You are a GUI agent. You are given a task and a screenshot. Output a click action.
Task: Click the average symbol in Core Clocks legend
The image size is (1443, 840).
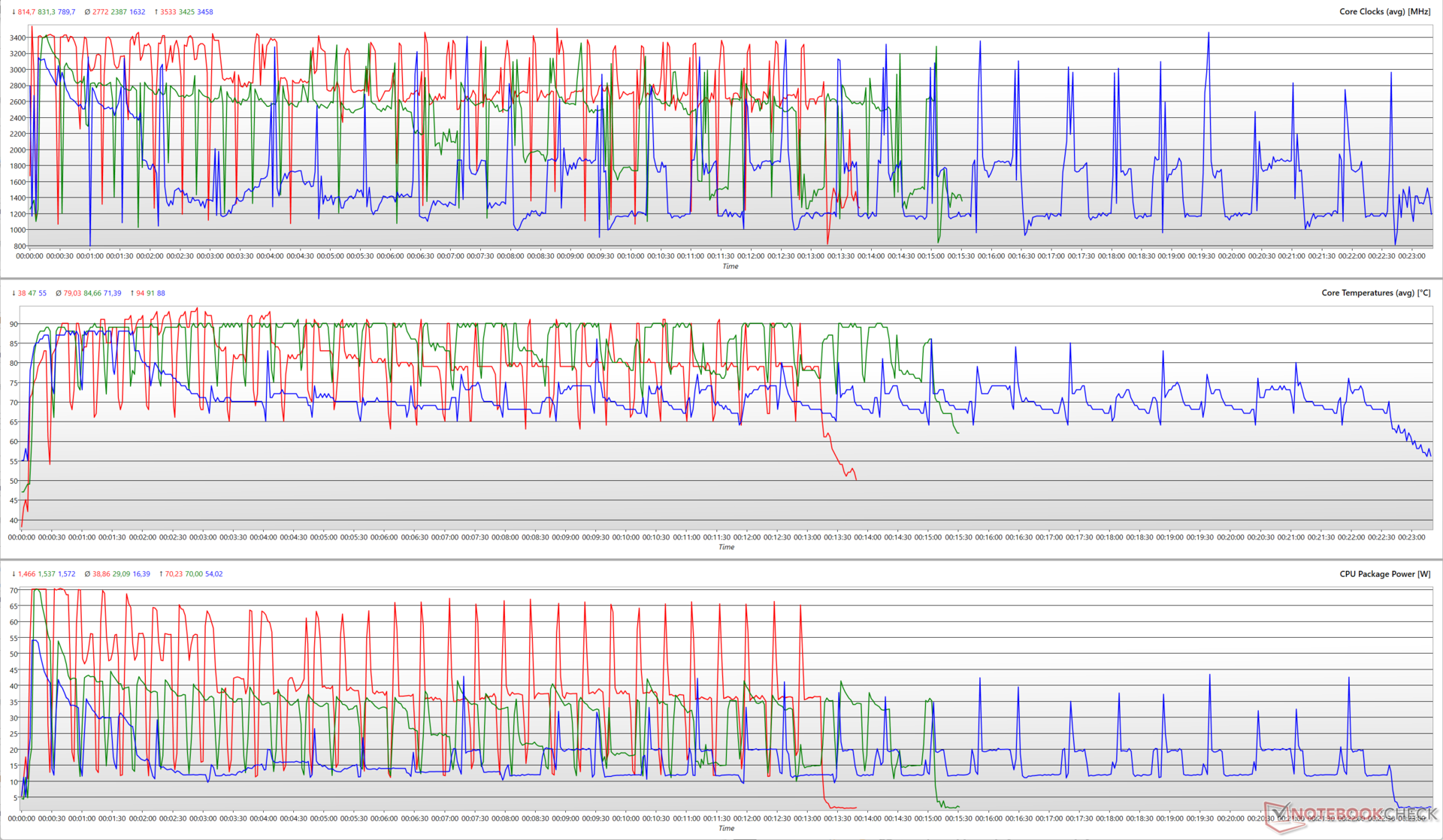point(87,12)
